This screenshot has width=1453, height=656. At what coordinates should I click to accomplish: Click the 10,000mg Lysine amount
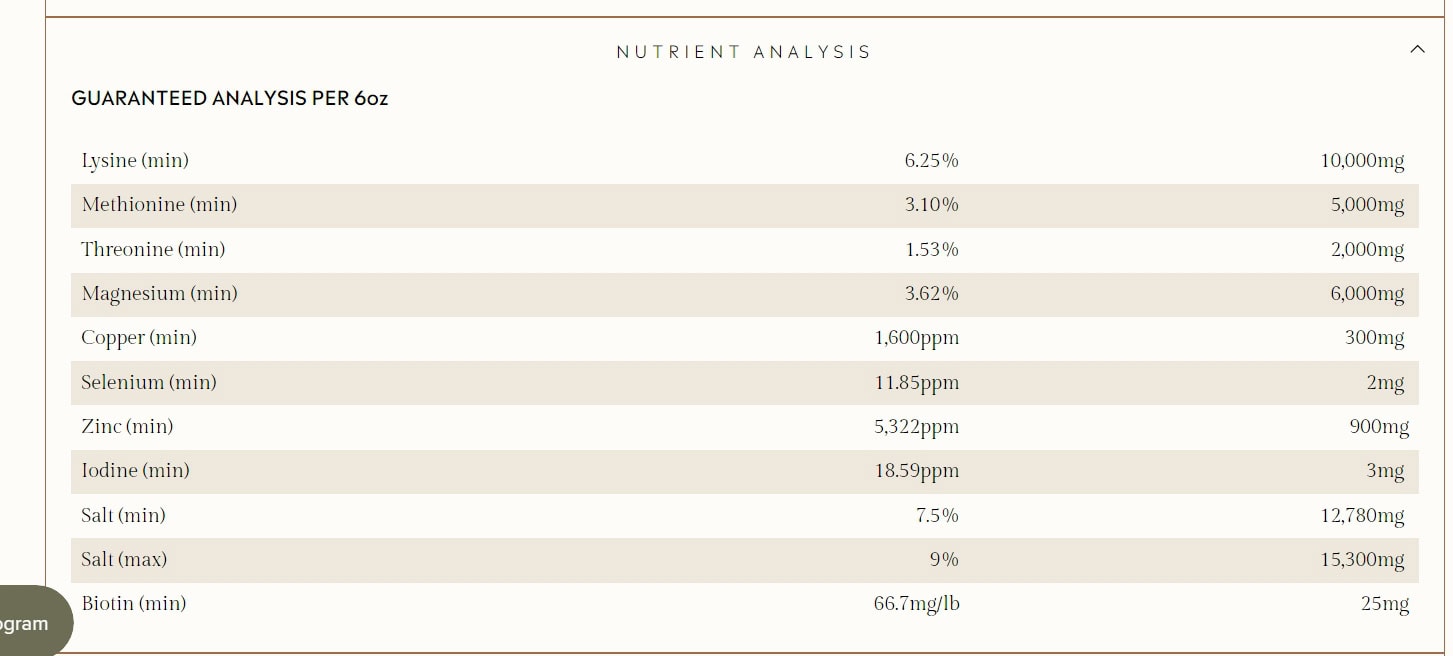pos(1362,160)
